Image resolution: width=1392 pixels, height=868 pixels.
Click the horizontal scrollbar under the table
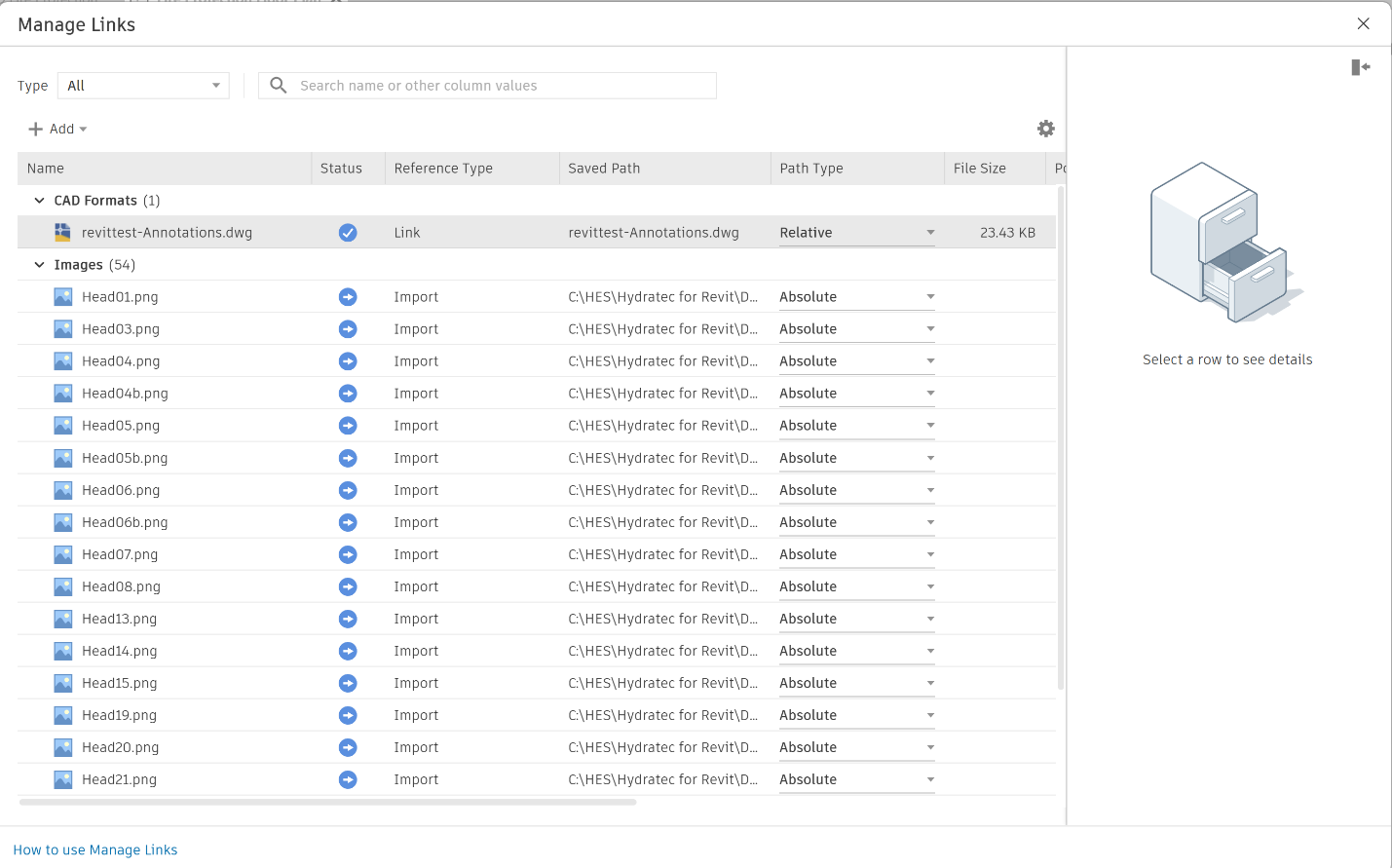click(328, 803)
